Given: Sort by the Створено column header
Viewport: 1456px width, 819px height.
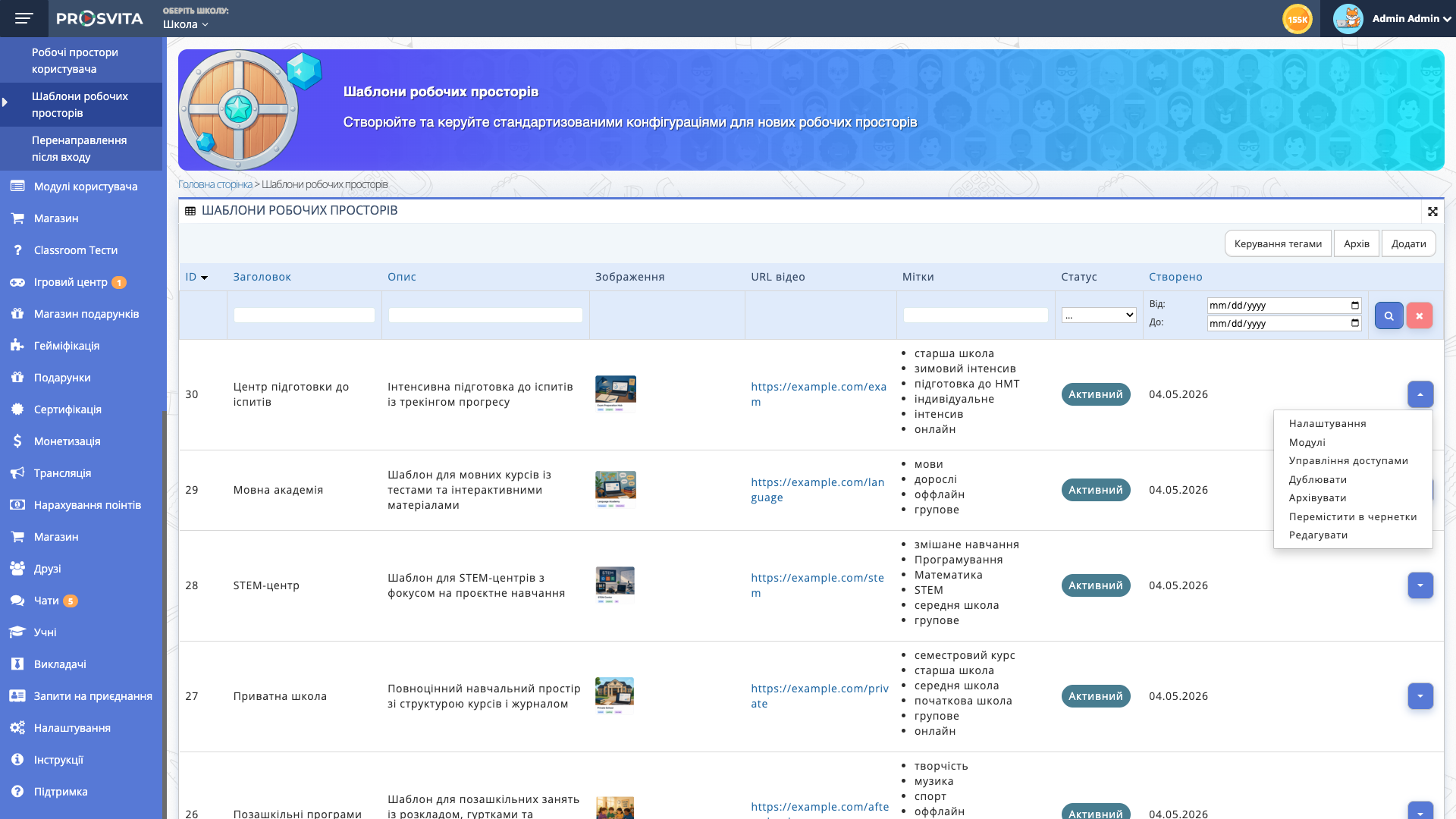Looking at the screenshot, I should 1175,277.
